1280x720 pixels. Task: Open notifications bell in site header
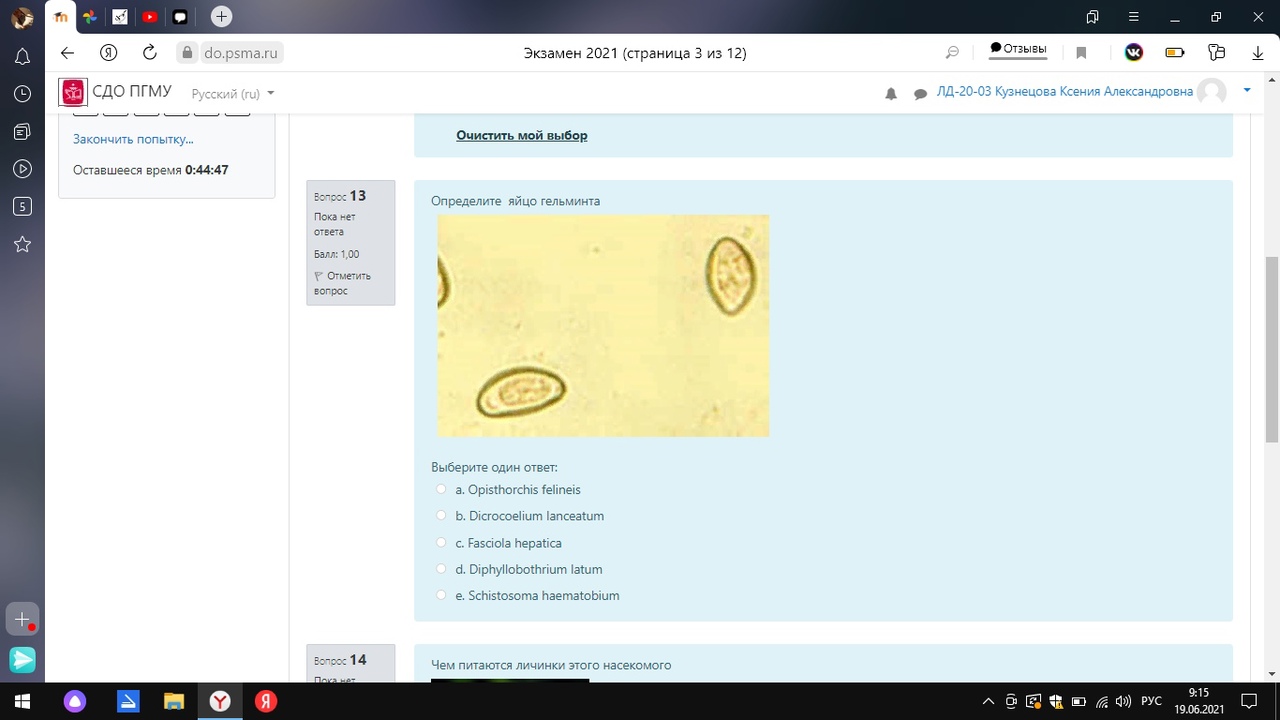tap(891, 93)
